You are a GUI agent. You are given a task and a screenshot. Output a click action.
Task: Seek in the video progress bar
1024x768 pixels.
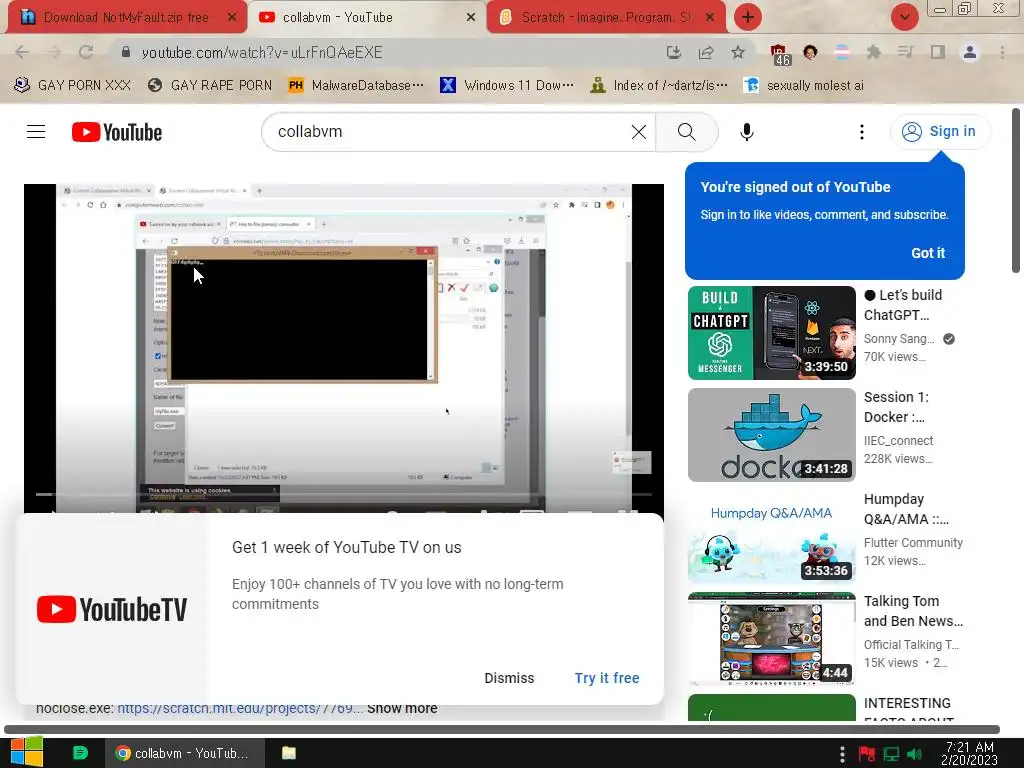(x=344, y=494)
